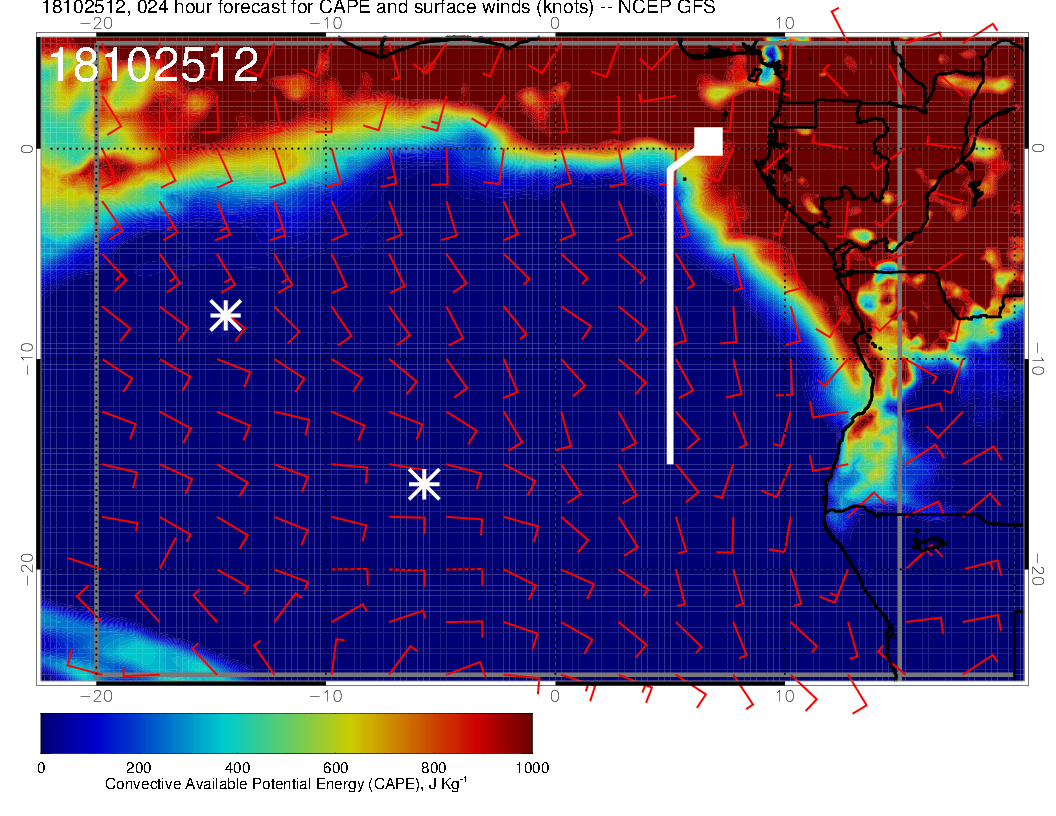
Task: Select the white asterisk marker near 8°S 14°W
Action: [x=226, y=315]
